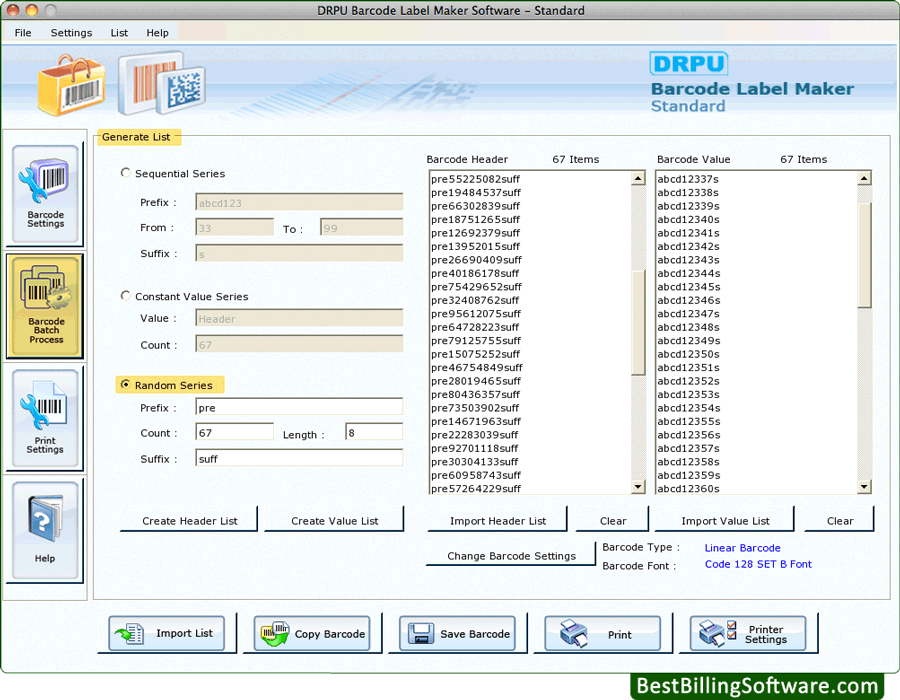Select value row abcd12360s
This screenshot has width=900, height=700.
click(757, 488)
